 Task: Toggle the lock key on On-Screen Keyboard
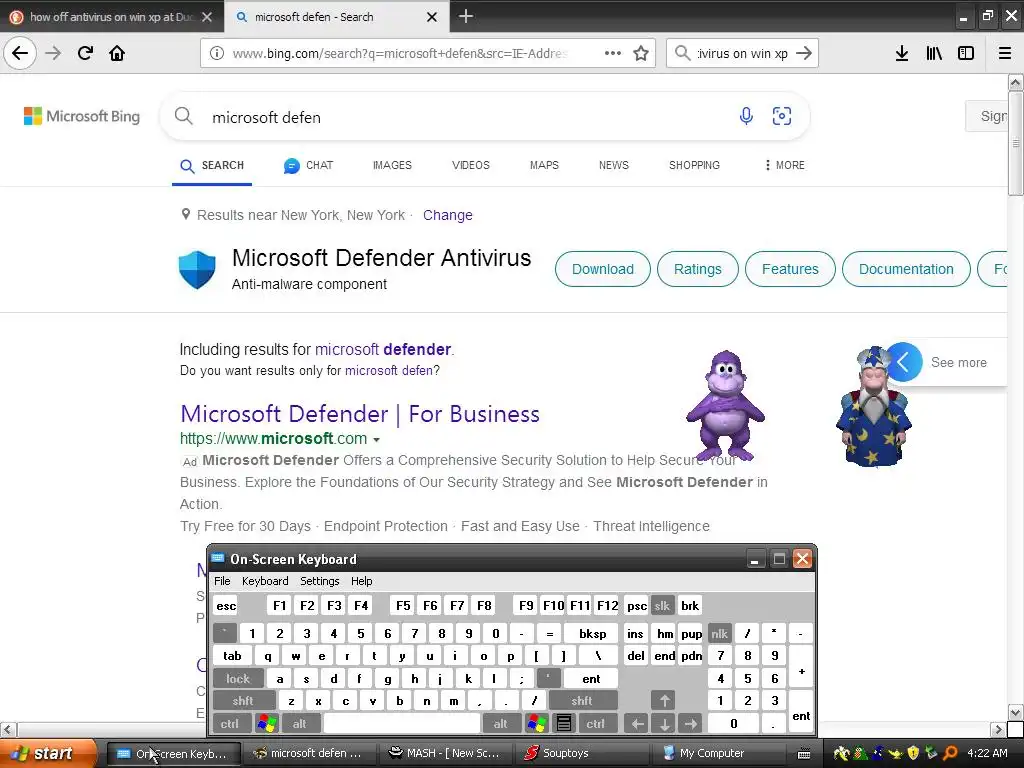(x=238, y=679)
